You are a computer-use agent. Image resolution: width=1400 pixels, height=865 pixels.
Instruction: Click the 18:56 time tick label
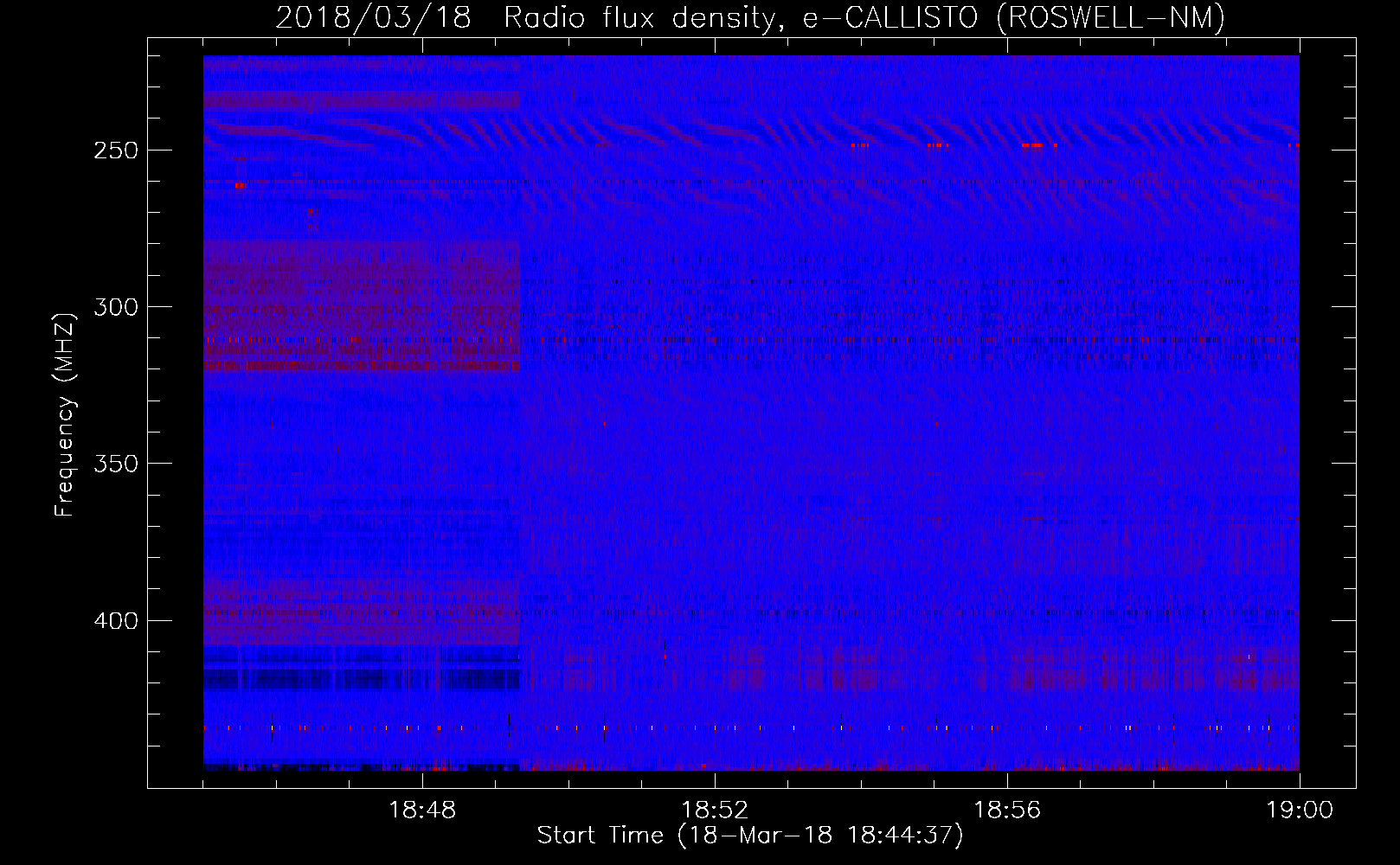tap(1007, 811)
